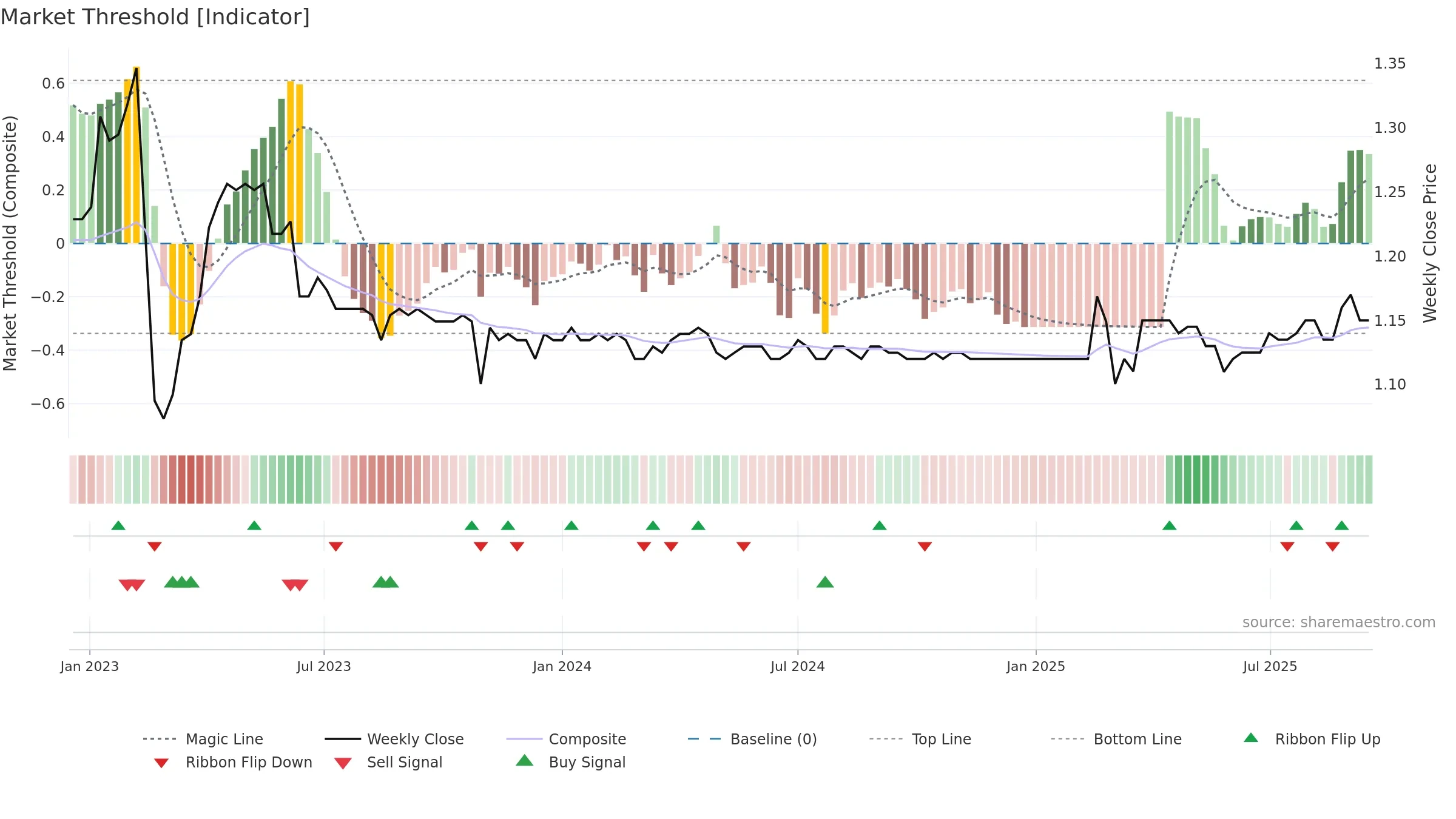Click the −0.6 left-axis tick label

point(48,404)
